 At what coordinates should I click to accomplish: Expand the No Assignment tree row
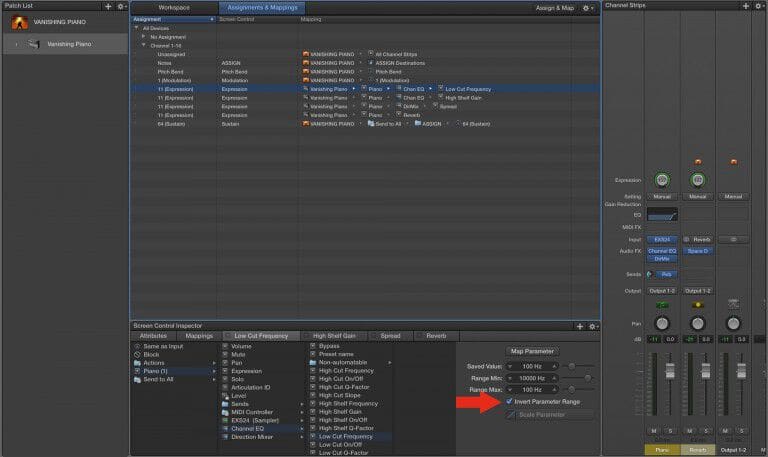144,37
